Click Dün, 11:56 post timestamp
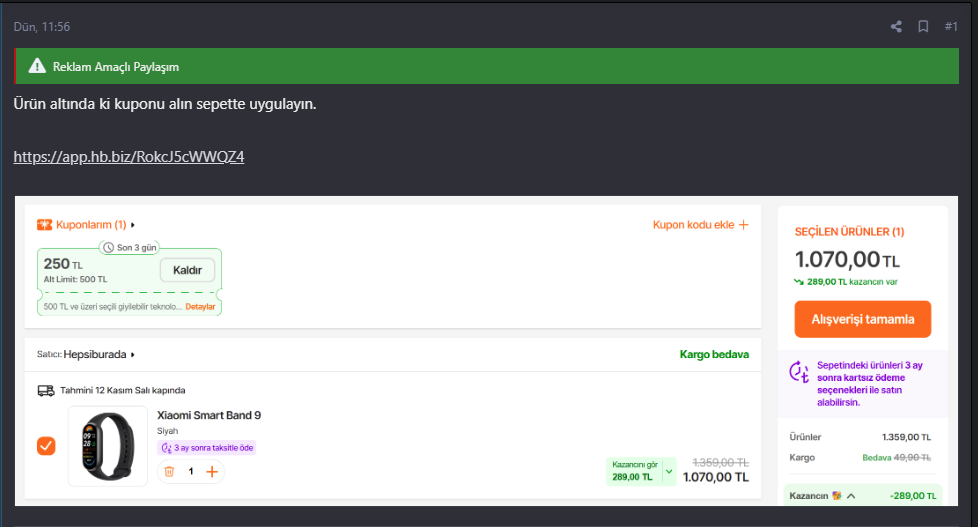This screenshot has width=978, height=527. coord(42,27)
